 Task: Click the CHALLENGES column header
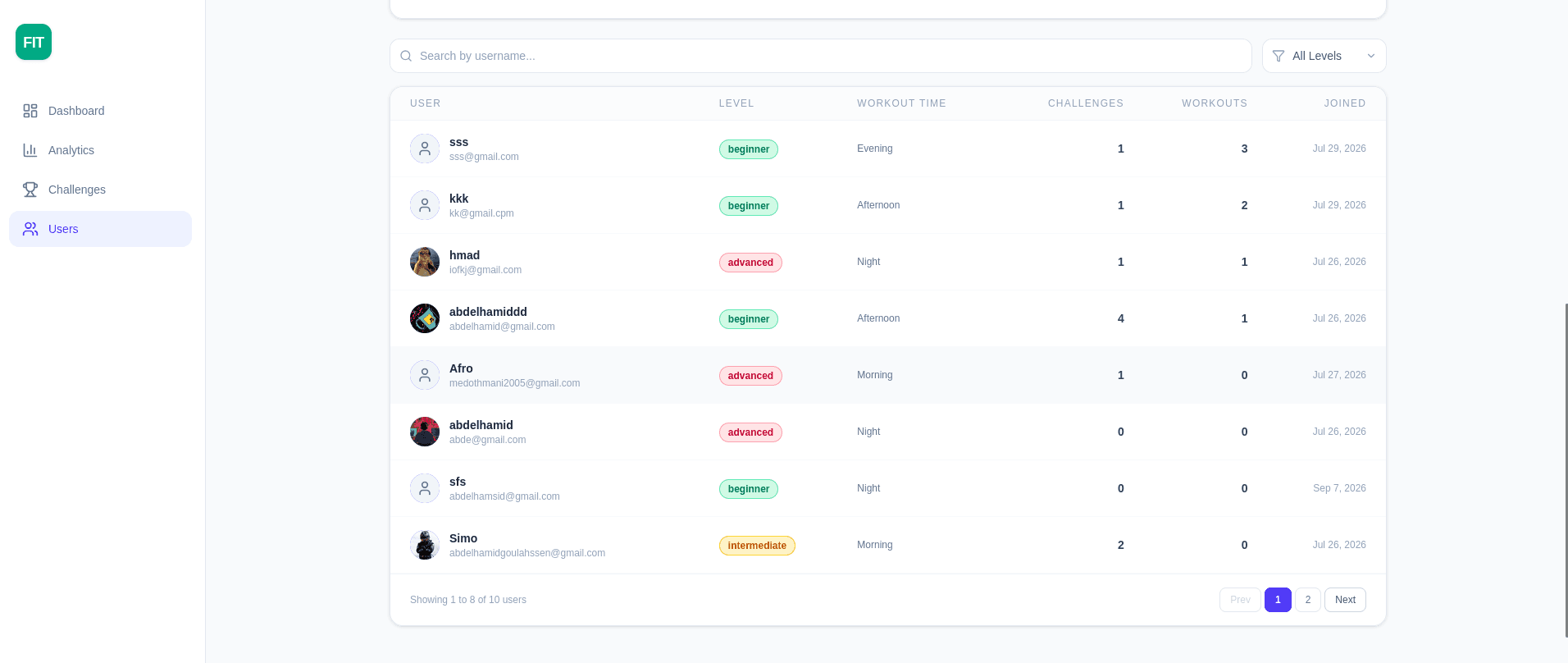tap(1086, 103)
